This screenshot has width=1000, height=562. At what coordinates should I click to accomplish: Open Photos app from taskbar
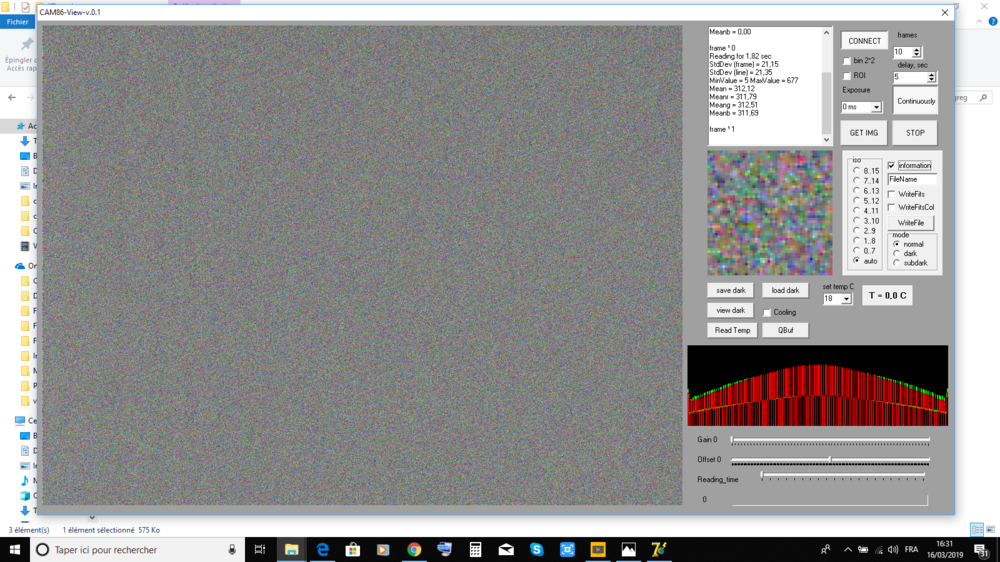[x=628, y=549]
